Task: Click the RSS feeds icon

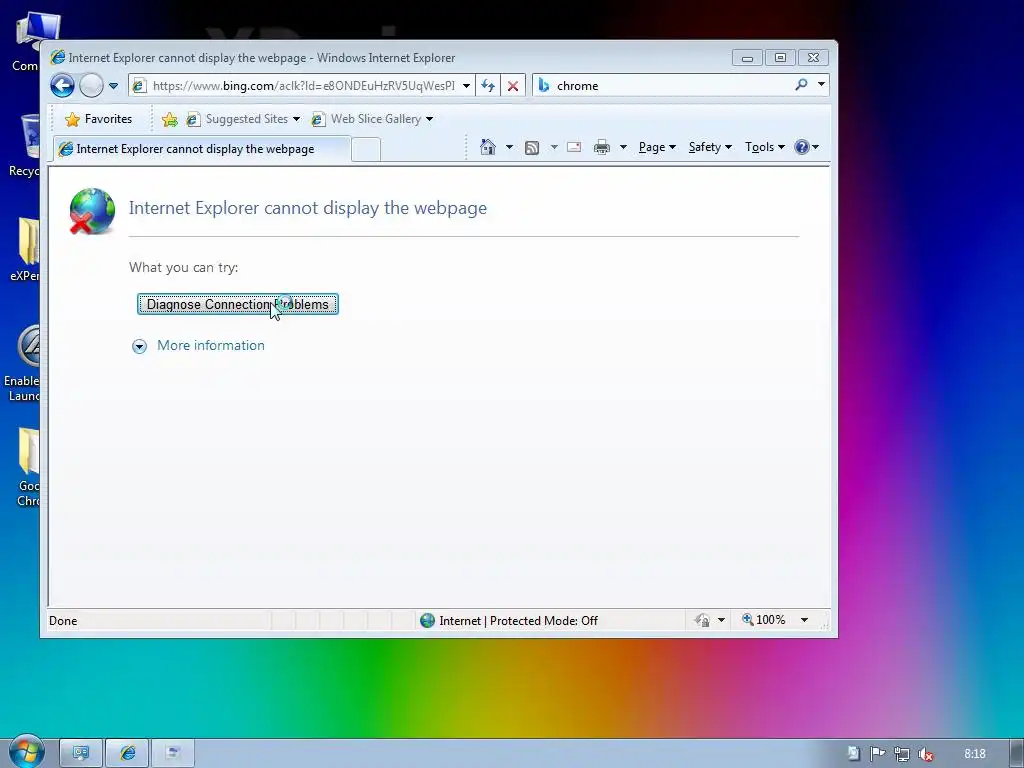Action: click(532, 148)
